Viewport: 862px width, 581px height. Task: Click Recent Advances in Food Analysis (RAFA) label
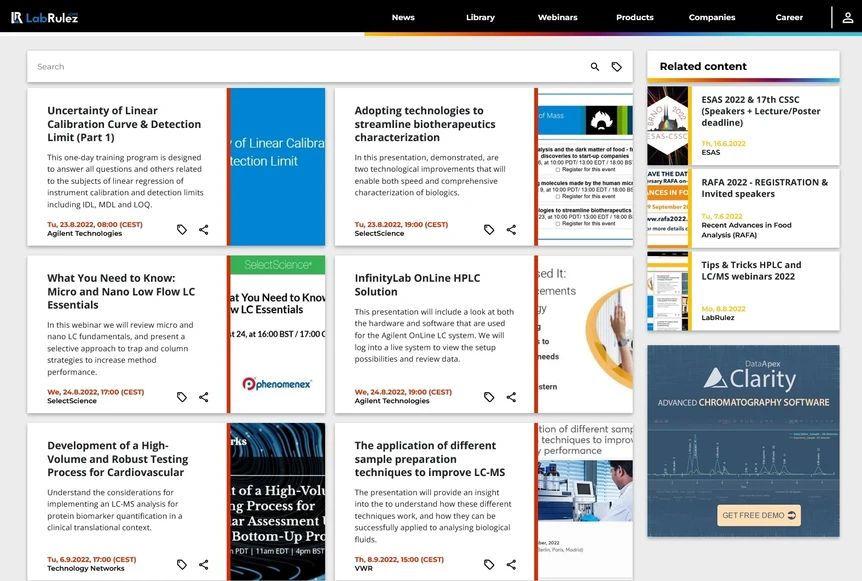(746, 230)
